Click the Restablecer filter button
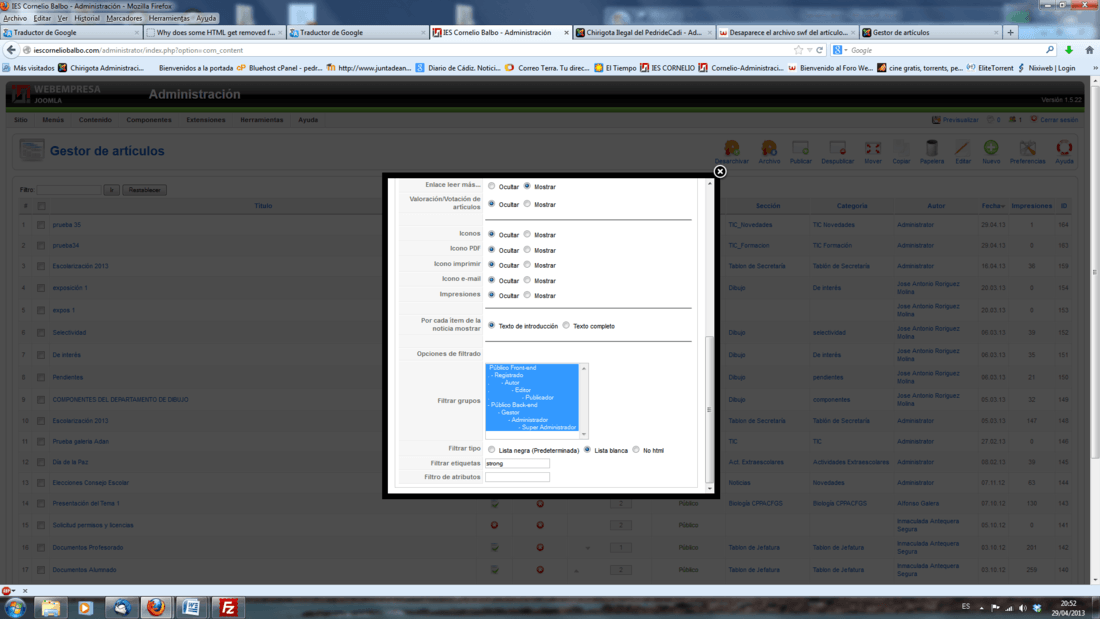 pos(145,190)
